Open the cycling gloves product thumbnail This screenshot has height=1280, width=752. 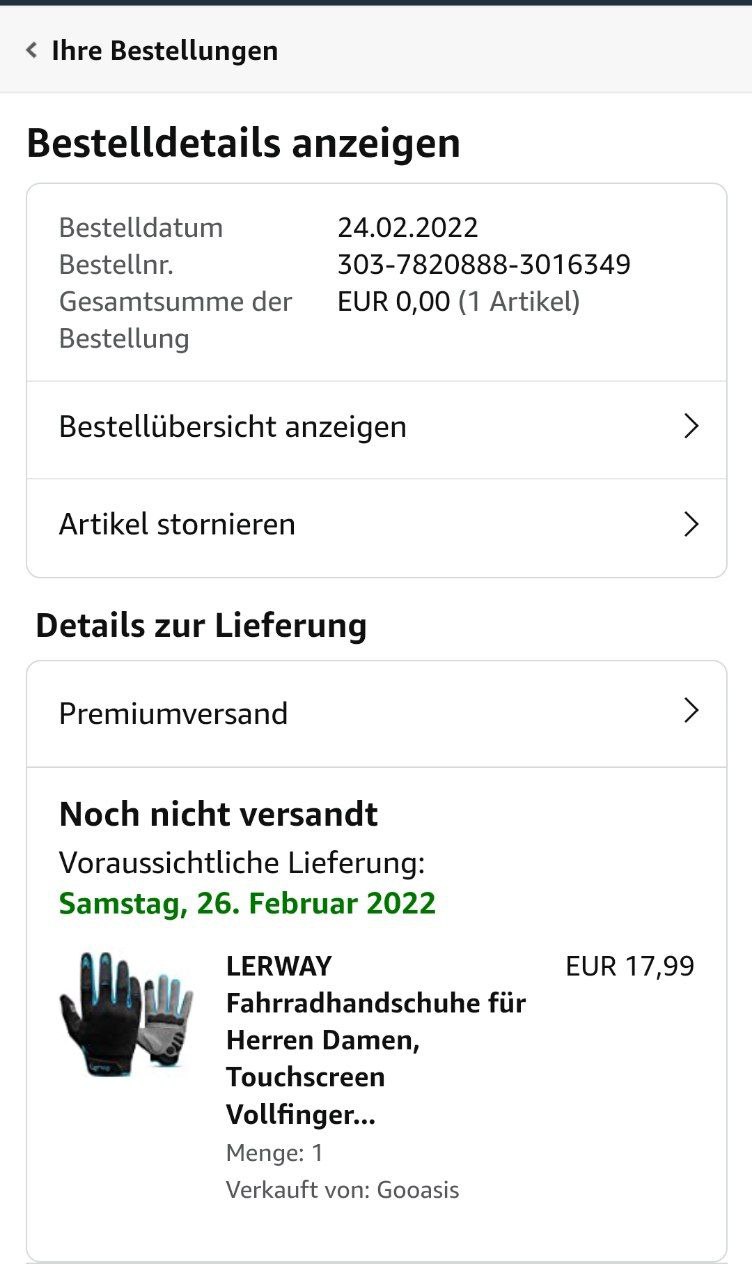click(x=125, y=1013)
